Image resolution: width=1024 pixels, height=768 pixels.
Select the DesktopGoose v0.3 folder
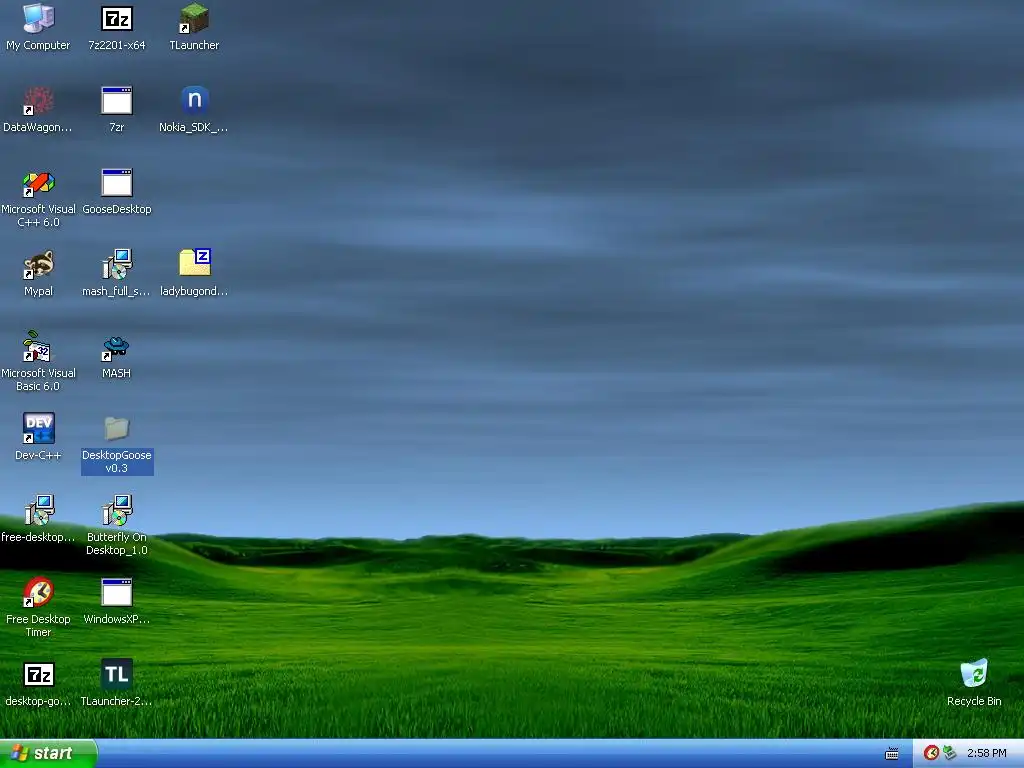coord(117,428)
